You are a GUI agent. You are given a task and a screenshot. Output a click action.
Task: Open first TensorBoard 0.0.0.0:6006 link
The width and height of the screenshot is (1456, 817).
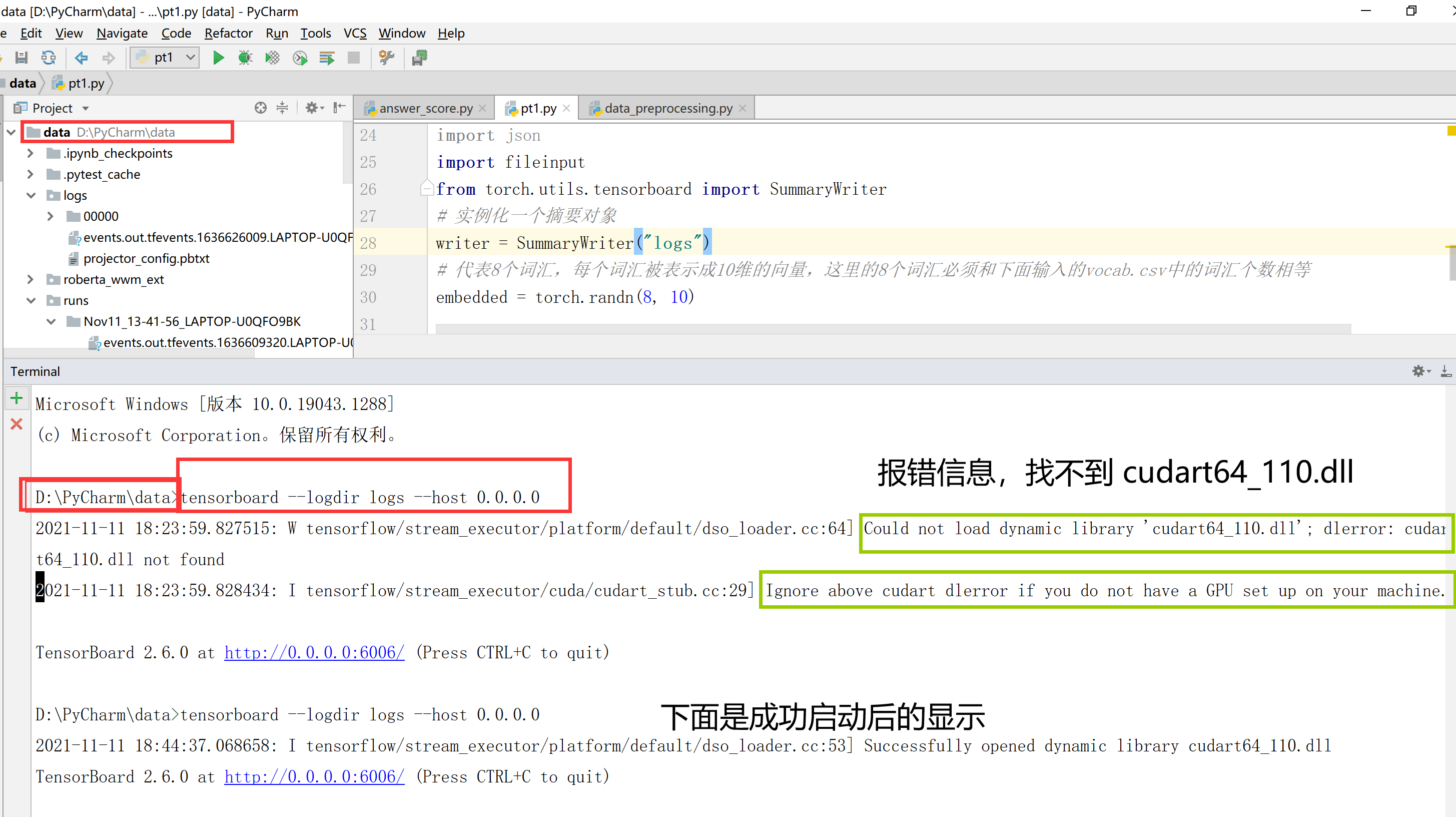[314, 652]
